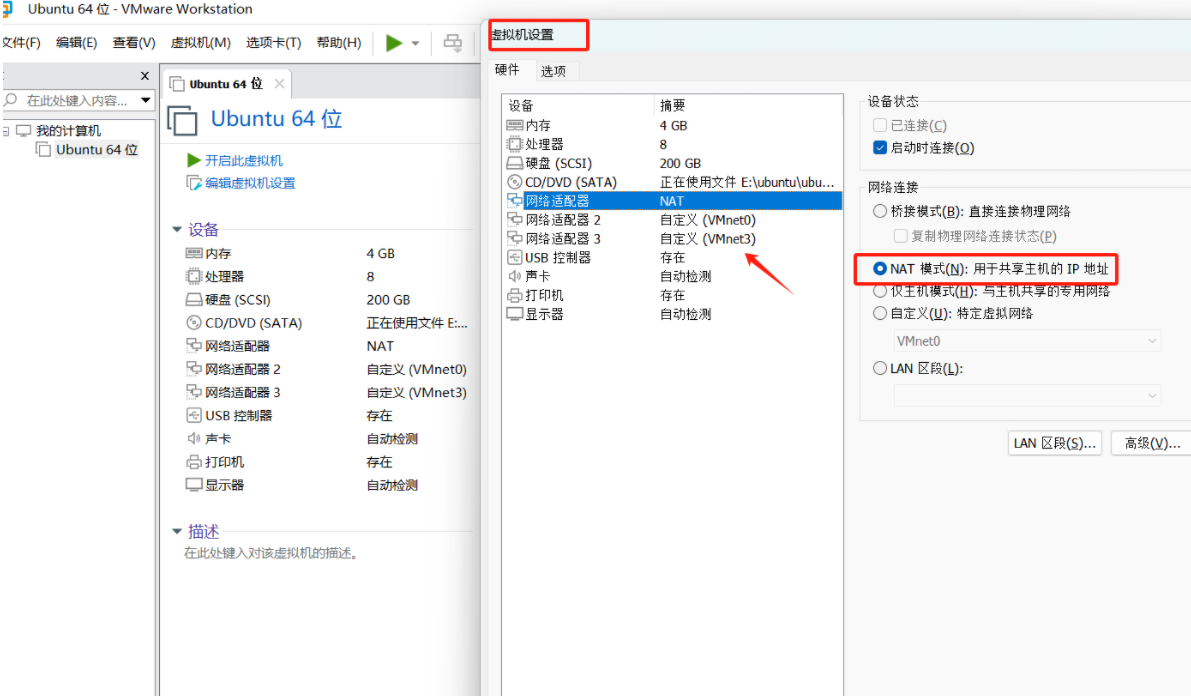Close the Ubuntu 64 位 tab
The image size is (1191, 696).
(280, 84)
